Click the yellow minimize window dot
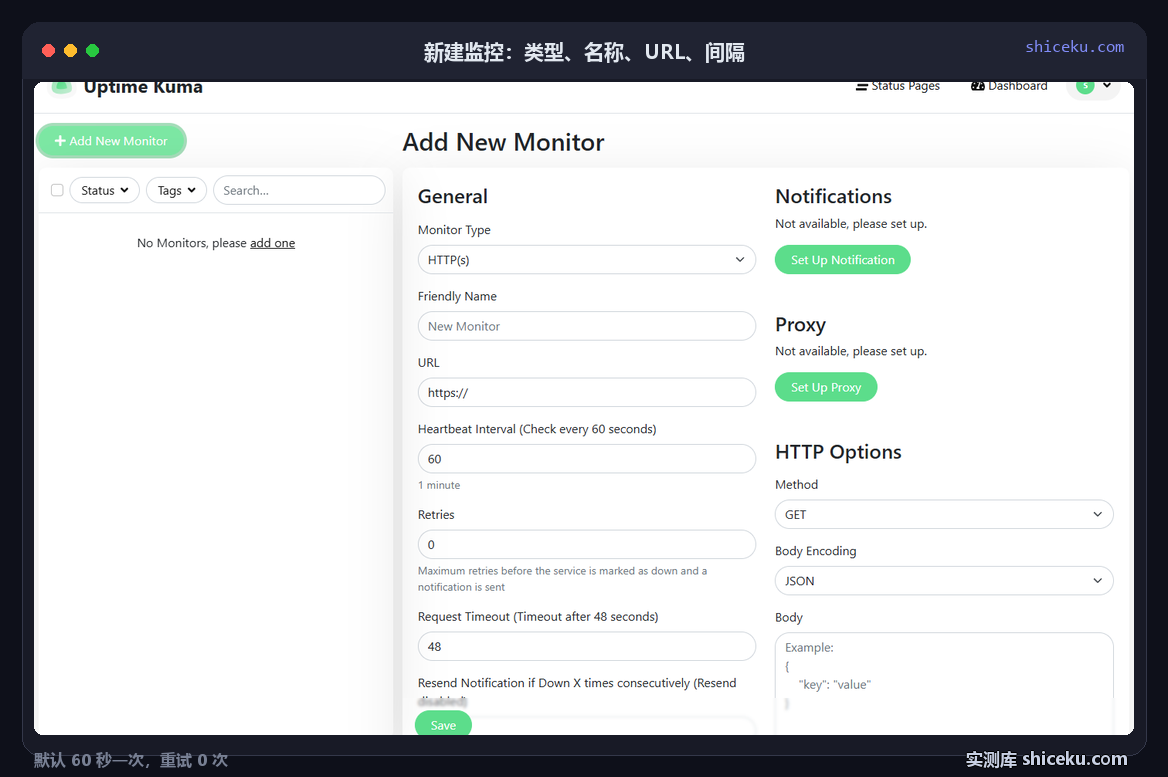This screenshot has height=777, width=1168. (71, 51)
